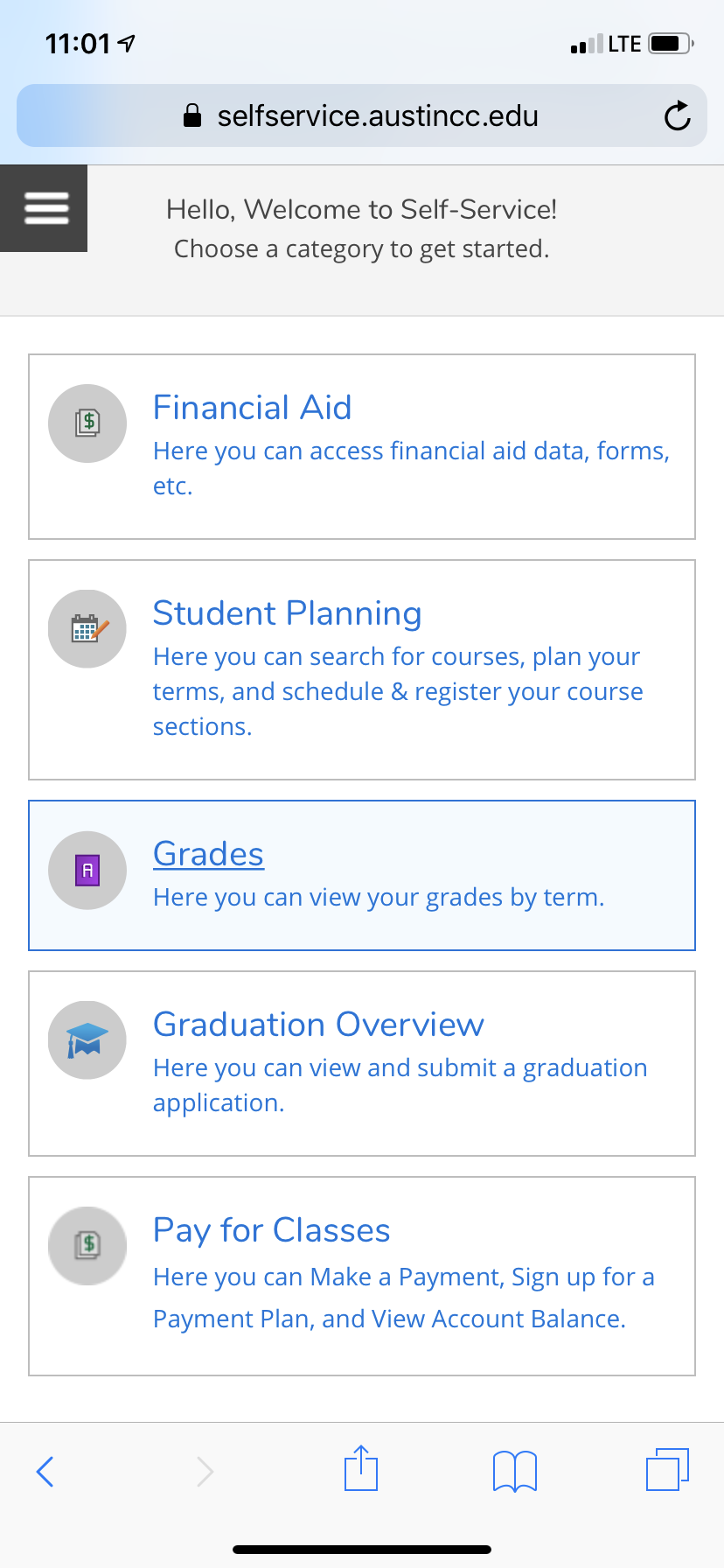The height and width of the screenshot is (1568, 724).
Task: Open the Grades link
Action: [x=208, y=854]
